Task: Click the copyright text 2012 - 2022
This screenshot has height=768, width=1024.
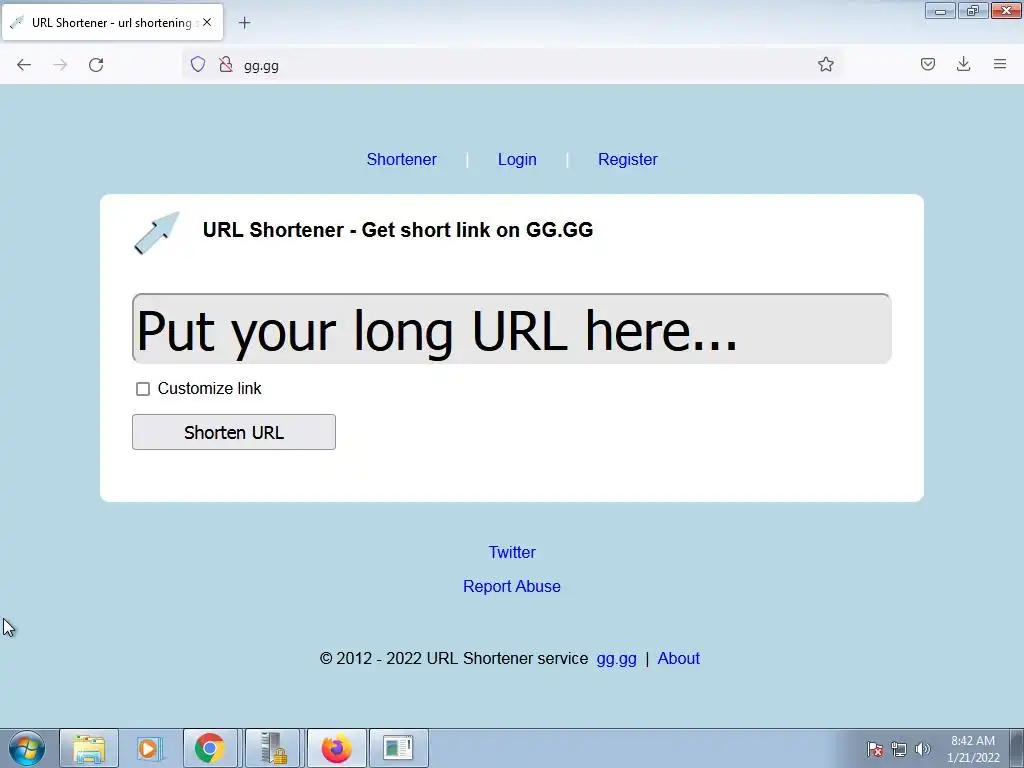Action: pyautogui.click(x=453, y=658)
